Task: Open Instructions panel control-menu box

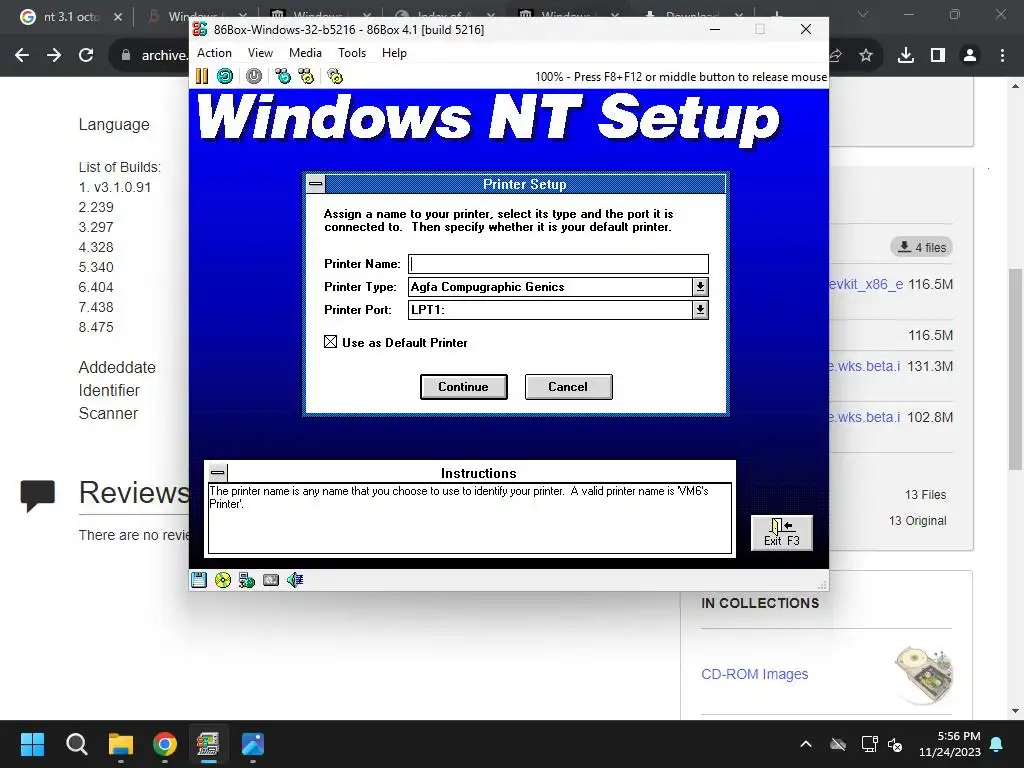Action: [x=218, y=472]
